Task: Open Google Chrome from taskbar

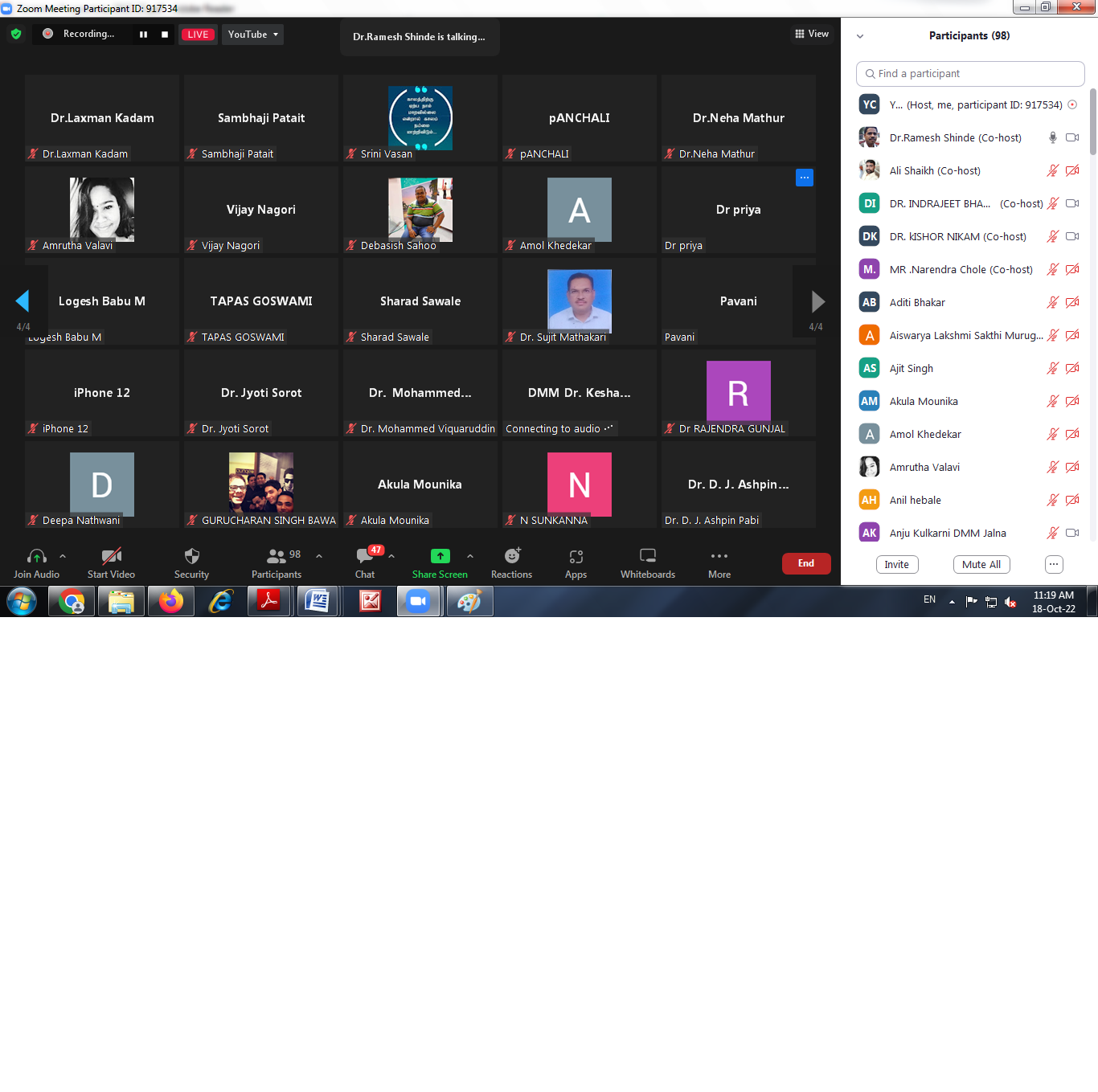Action: click(x=72, y=601)
